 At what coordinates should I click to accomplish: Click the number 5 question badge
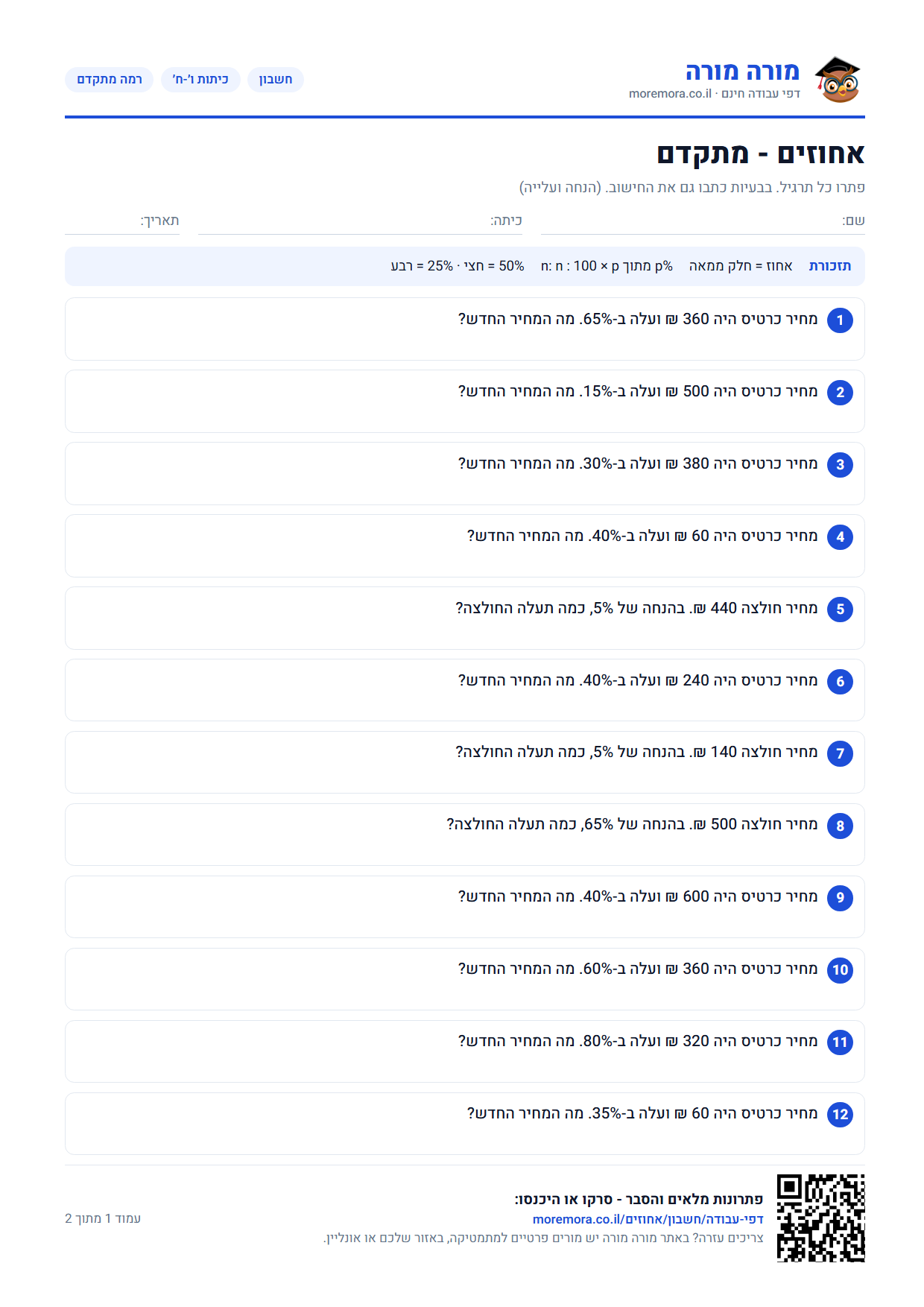(x=840, y=610)
